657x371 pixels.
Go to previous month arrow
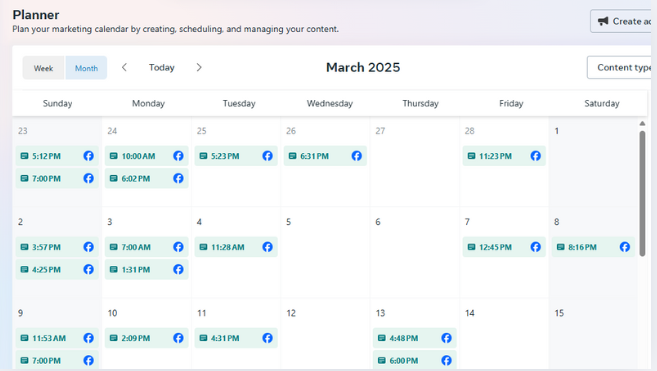click(124, 67)
